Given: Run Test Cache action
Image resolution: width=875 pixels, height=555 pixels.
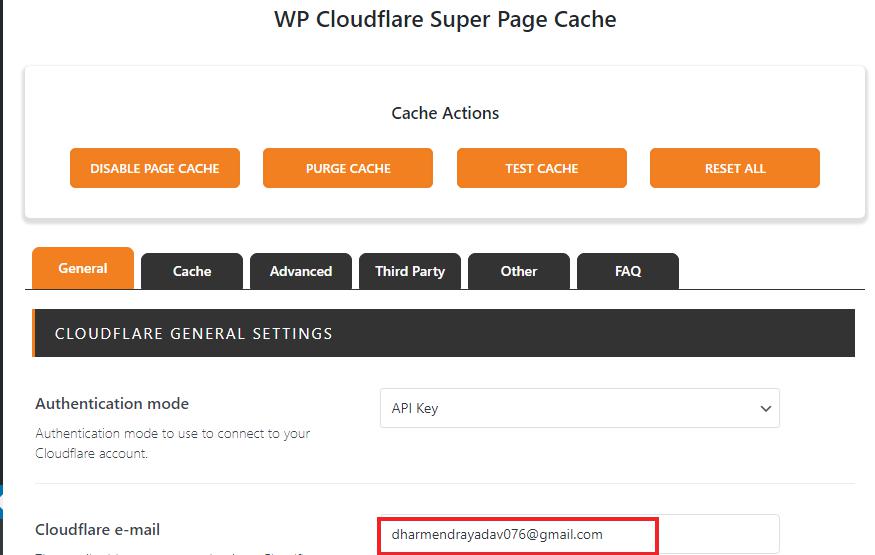Looking at the screenshot, I should (x=542, y=168).
